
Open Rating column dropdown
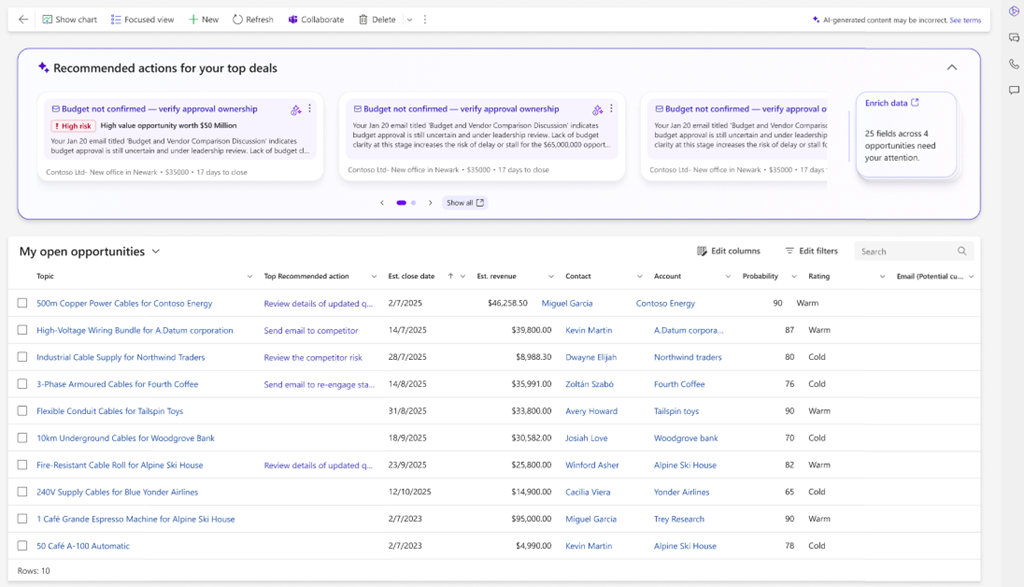pyautogui.click(x=882, y=277)
